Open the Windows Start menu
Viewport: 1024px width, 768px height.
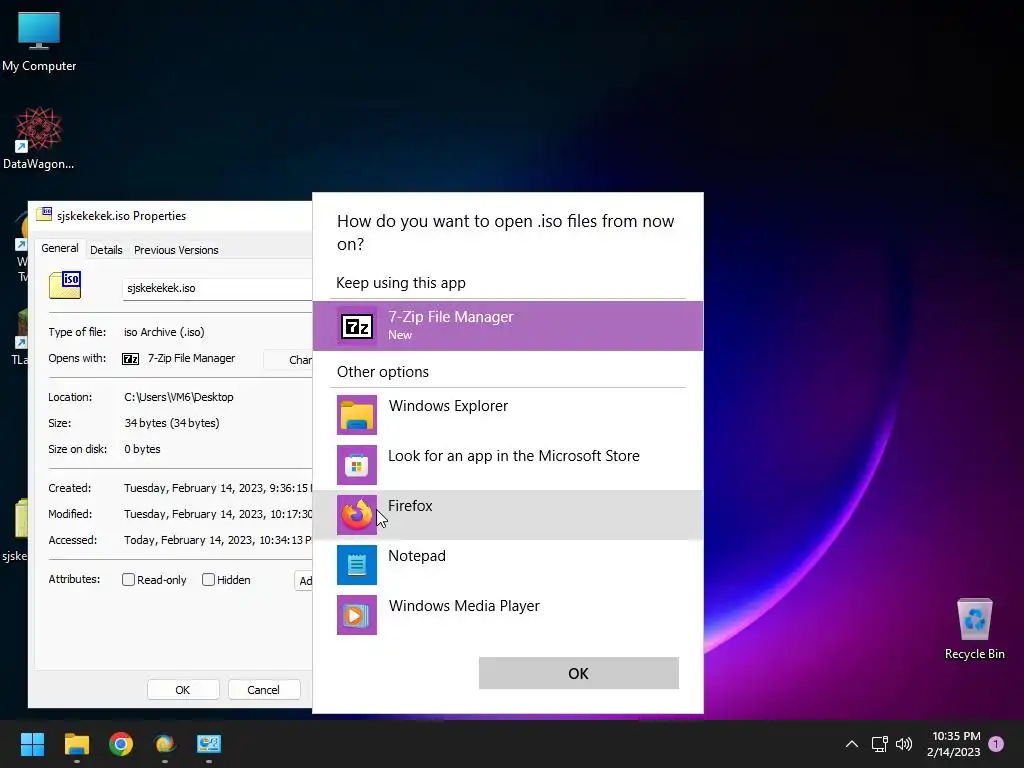[32, 744]
